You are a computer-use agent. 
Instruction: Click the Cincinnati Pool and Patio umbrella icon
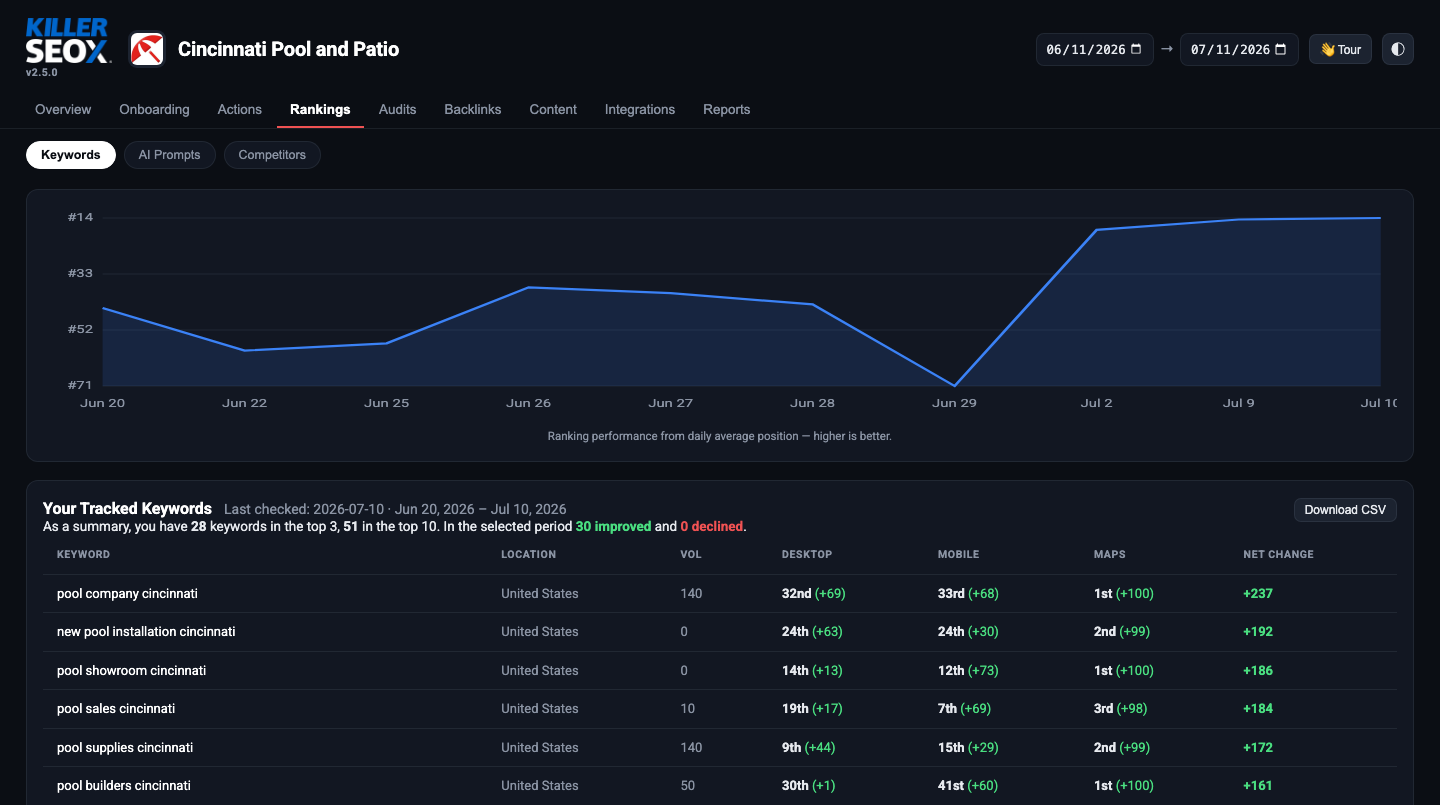click(x=147, y=49)
